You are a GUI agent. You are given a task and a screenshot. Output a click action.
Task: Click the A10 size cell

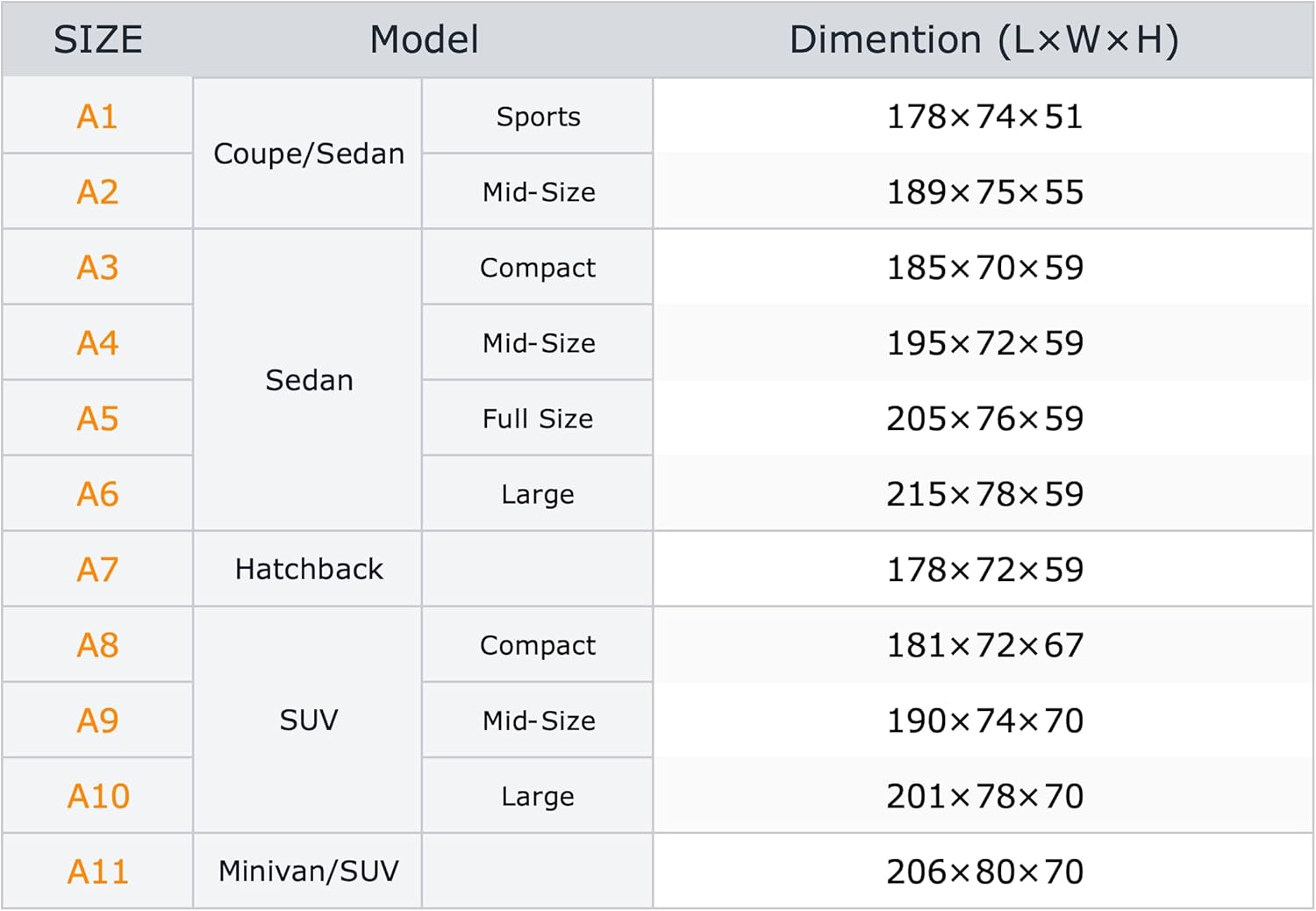[97, 796]
